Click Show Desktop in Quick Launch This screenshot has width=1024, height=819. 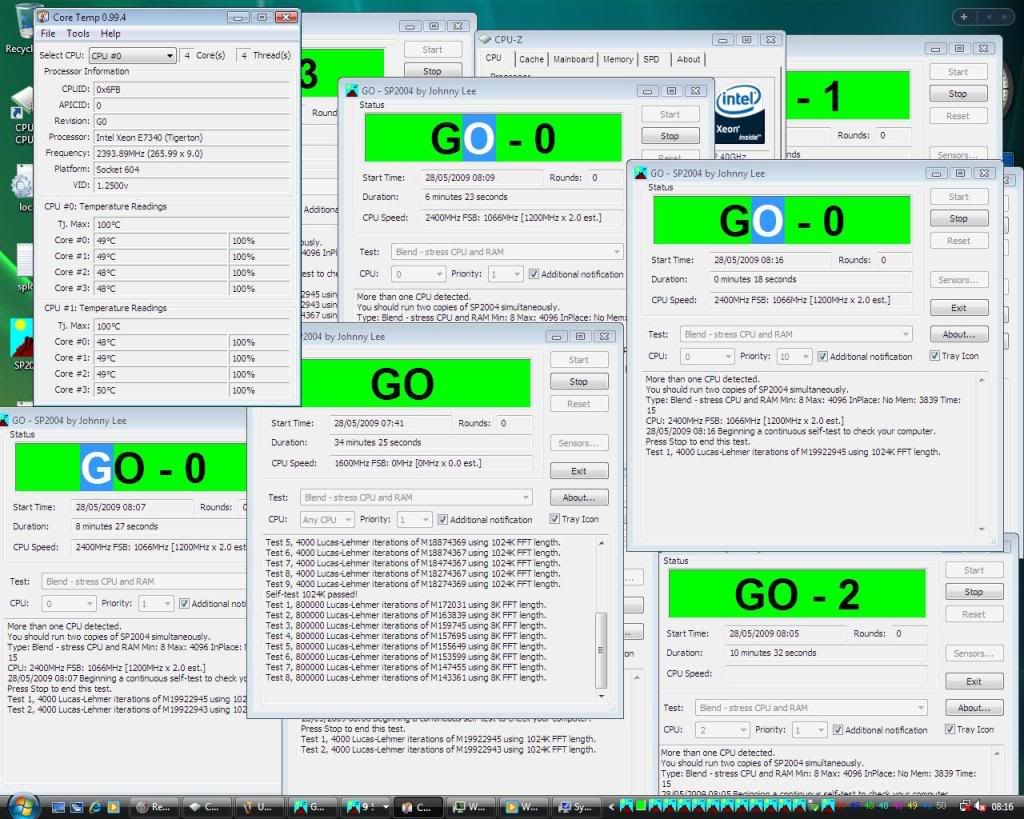[x=58, y=807]
